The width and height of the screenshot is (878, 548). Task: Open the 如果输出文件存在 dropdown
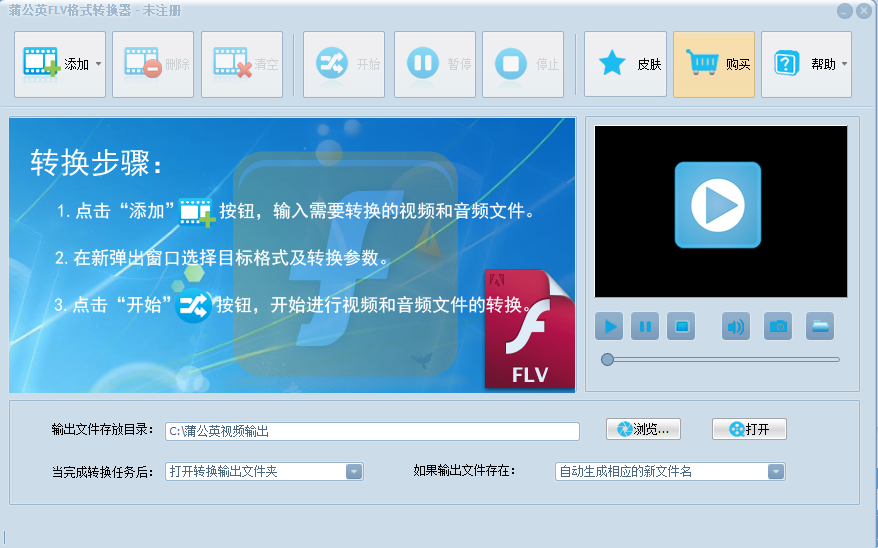670,471
